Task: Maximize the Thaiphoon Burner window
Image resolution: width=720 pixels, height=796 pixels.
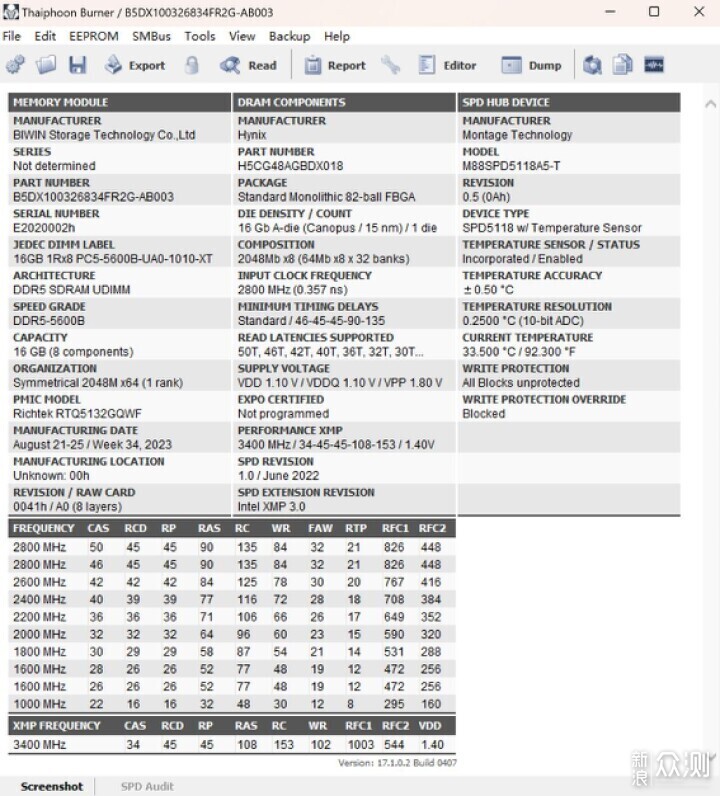Action: [654, 12]
